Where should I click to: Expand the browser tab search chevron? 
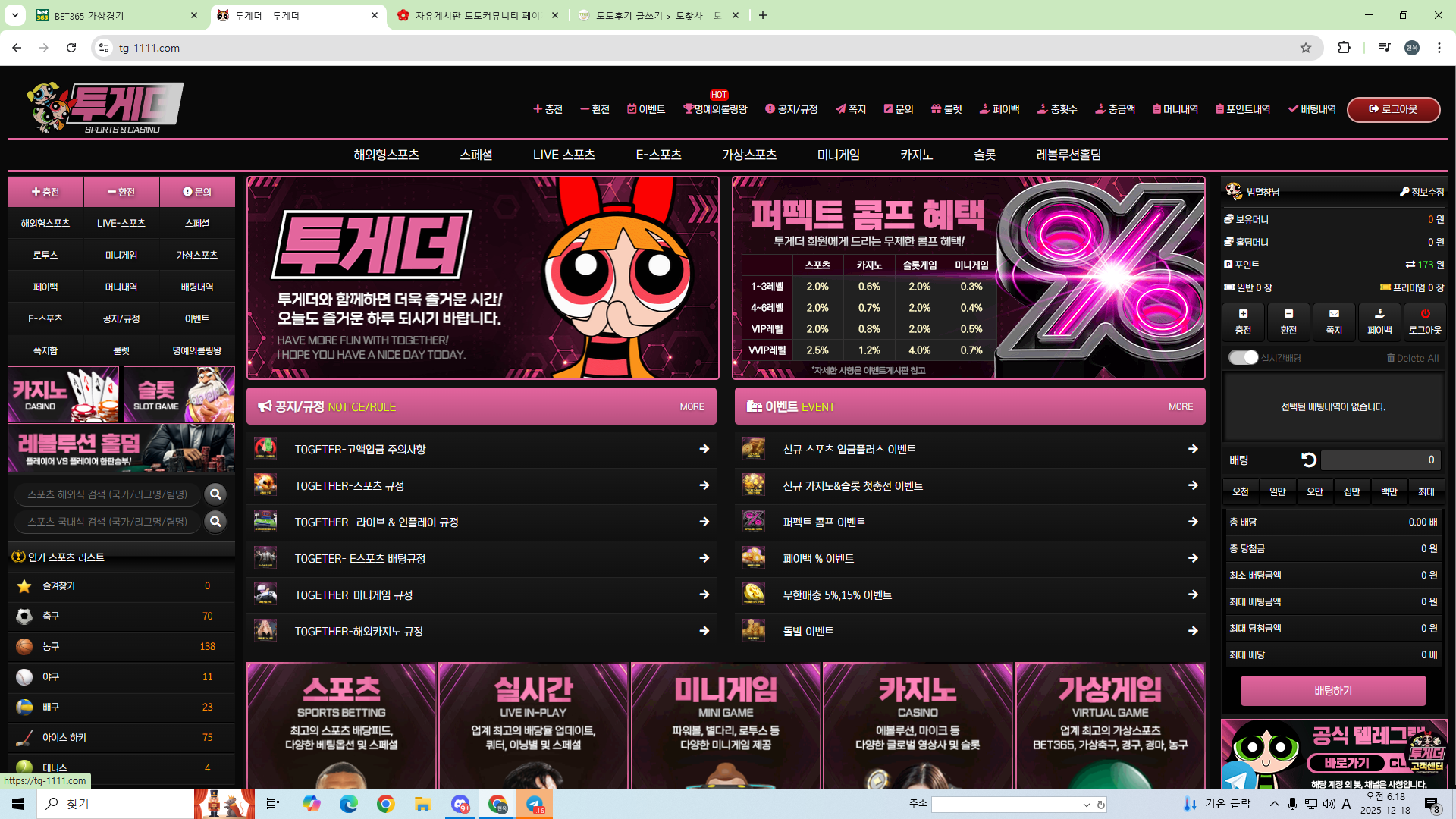pyautogui.click(x=15, y=15)
